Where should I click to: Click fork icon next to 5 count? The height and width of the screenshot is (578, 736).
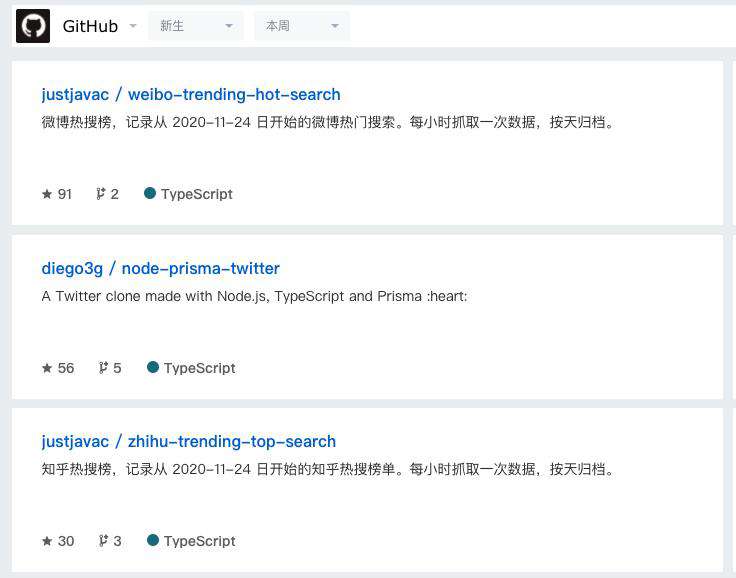click(x=103, y=368)
